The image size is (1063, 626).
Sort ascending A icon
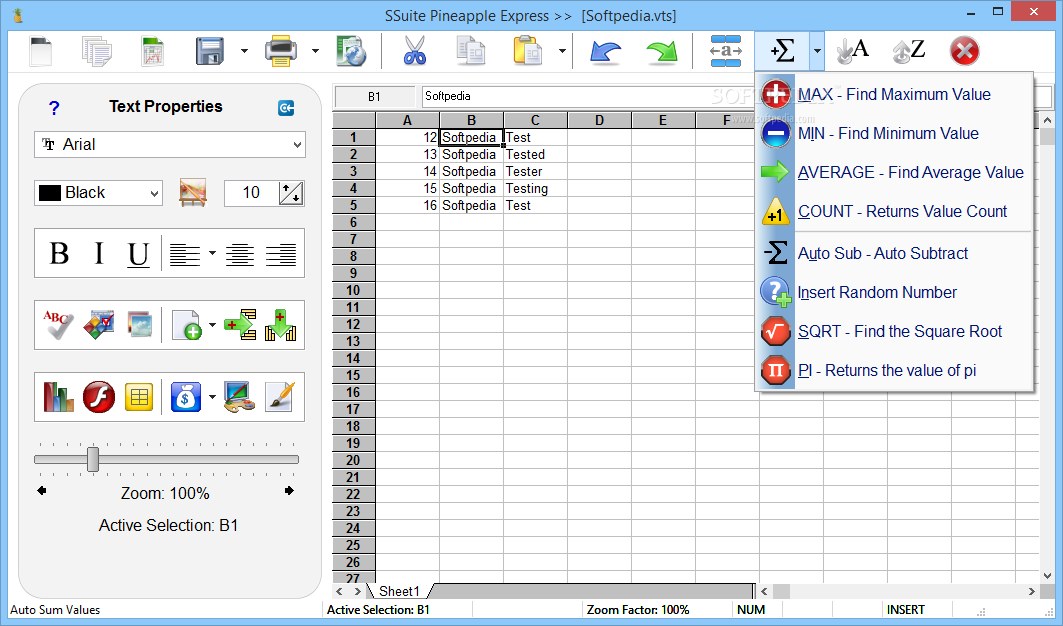click(853, 51)
